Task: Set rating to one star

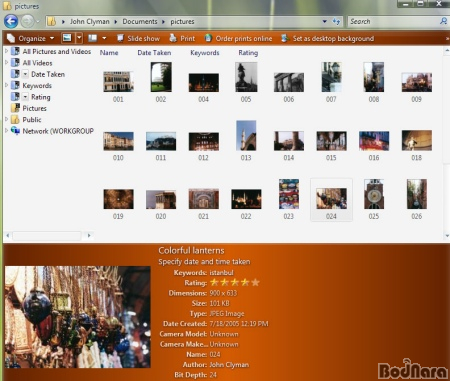Action: (214, 283)
